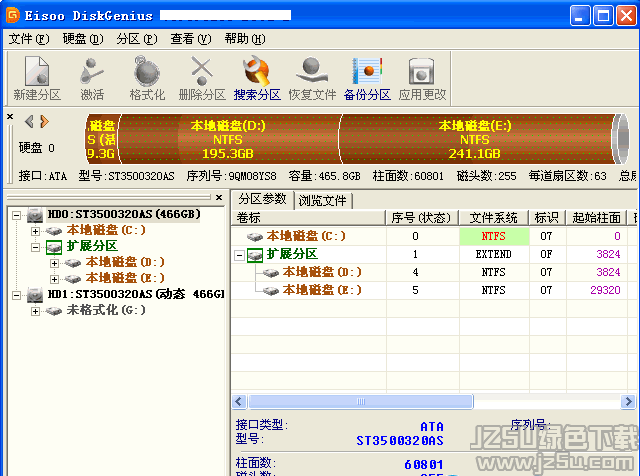Screen dimensions: 640x476
Task: Click the 起始柱面 column header
Action: 596,218
